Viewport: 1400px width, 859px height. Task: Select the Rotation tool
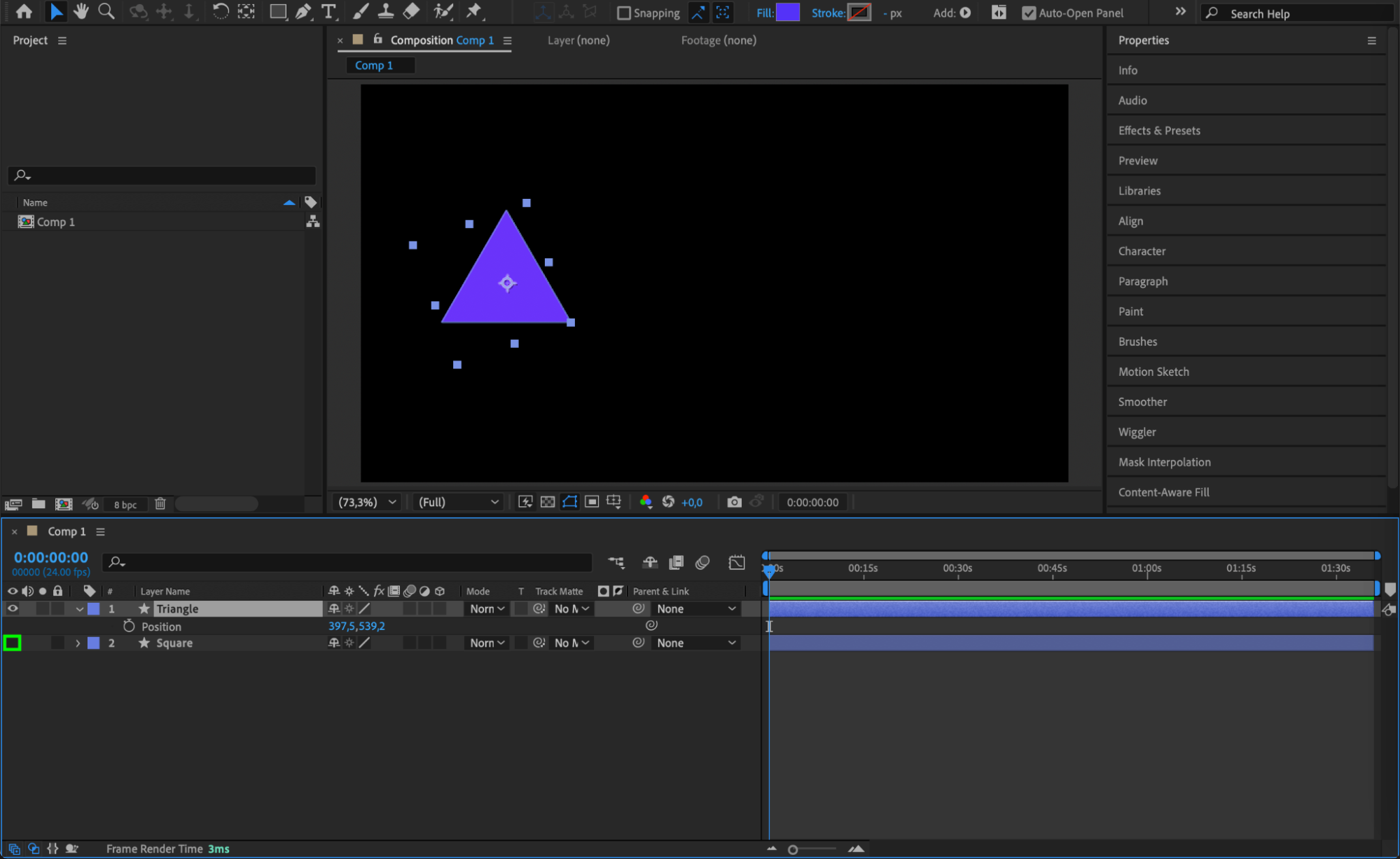(220, 12)
